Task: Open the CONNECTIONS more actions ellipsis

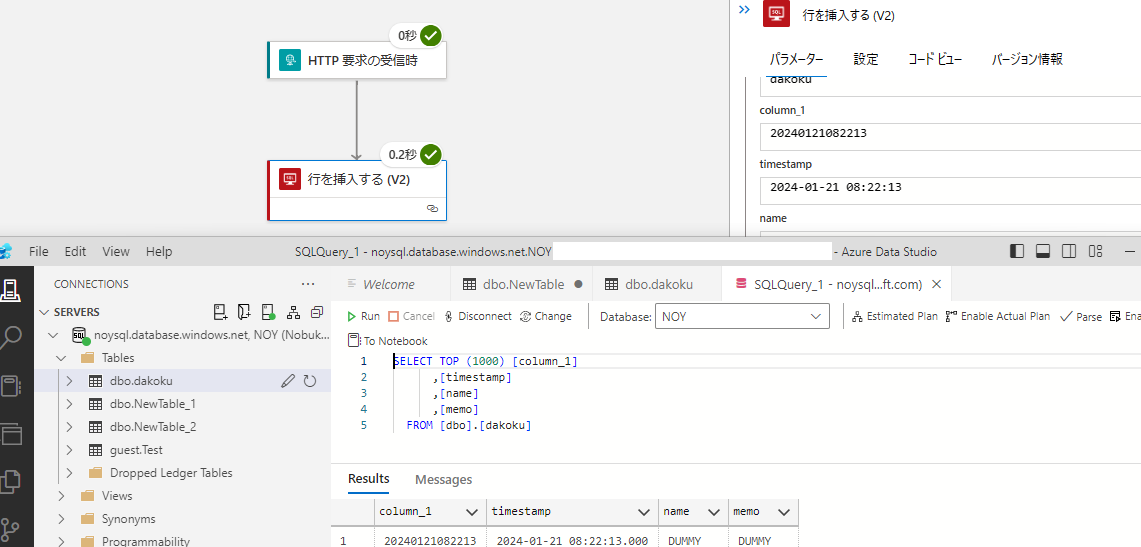Action: (308, 284)
